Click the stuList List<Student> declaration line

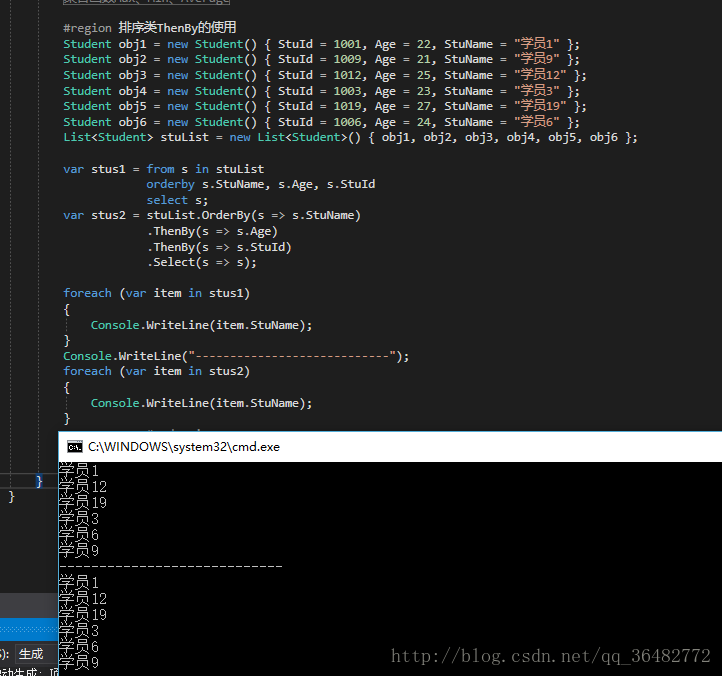[350, 137]
